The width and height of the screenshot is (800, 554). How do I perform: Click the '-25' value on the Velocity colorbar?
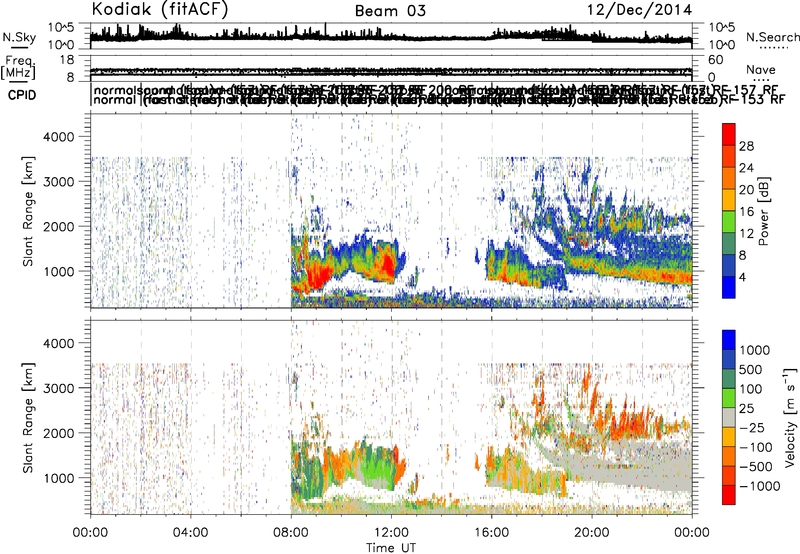coord(752,428)
